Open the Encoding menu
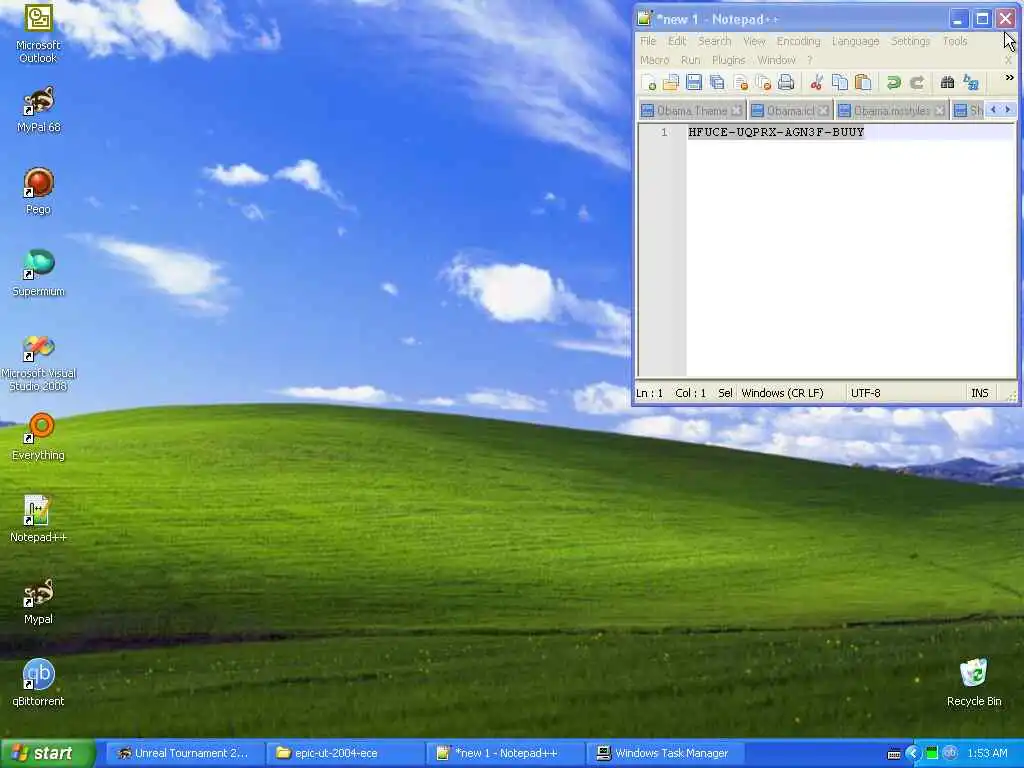This screenshot has height=768, width=1024. pos(798,41)
